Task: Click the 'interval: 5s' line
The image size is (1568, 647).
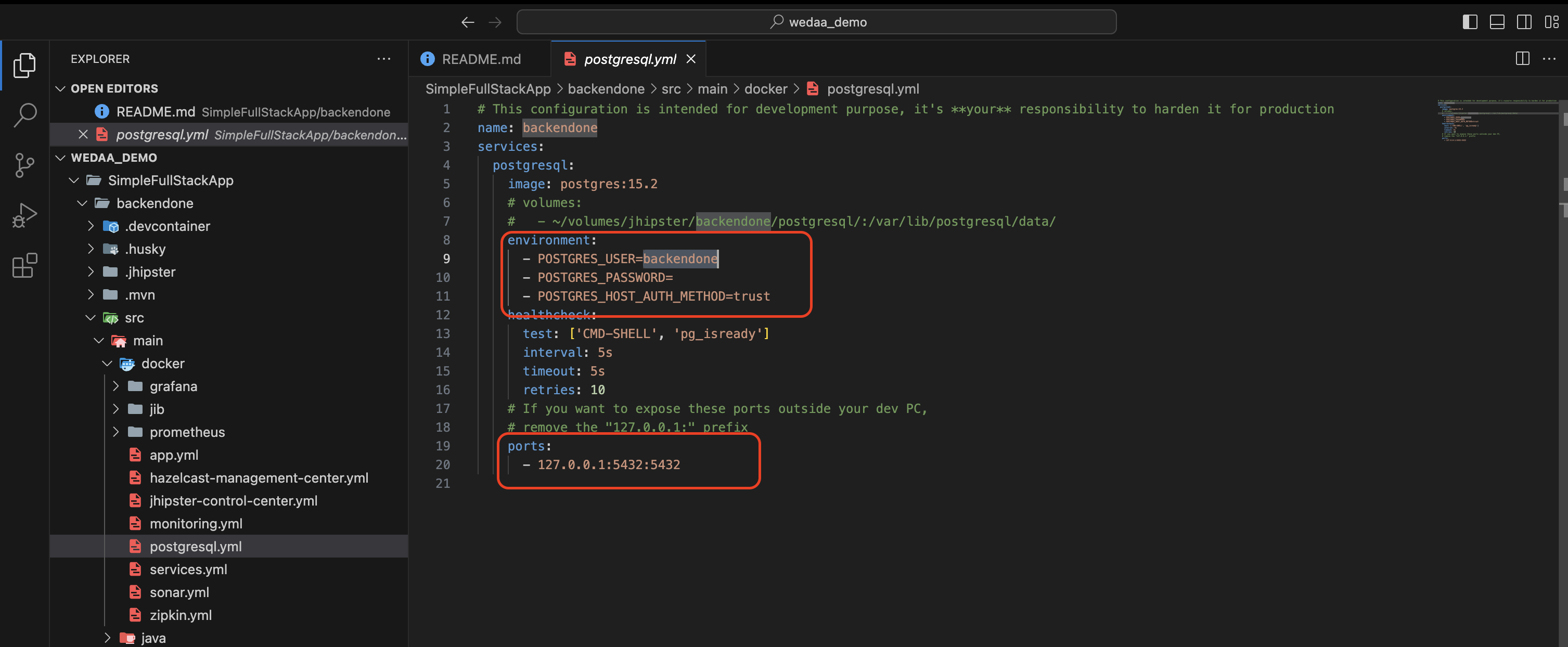Action: tap(567, 353)
